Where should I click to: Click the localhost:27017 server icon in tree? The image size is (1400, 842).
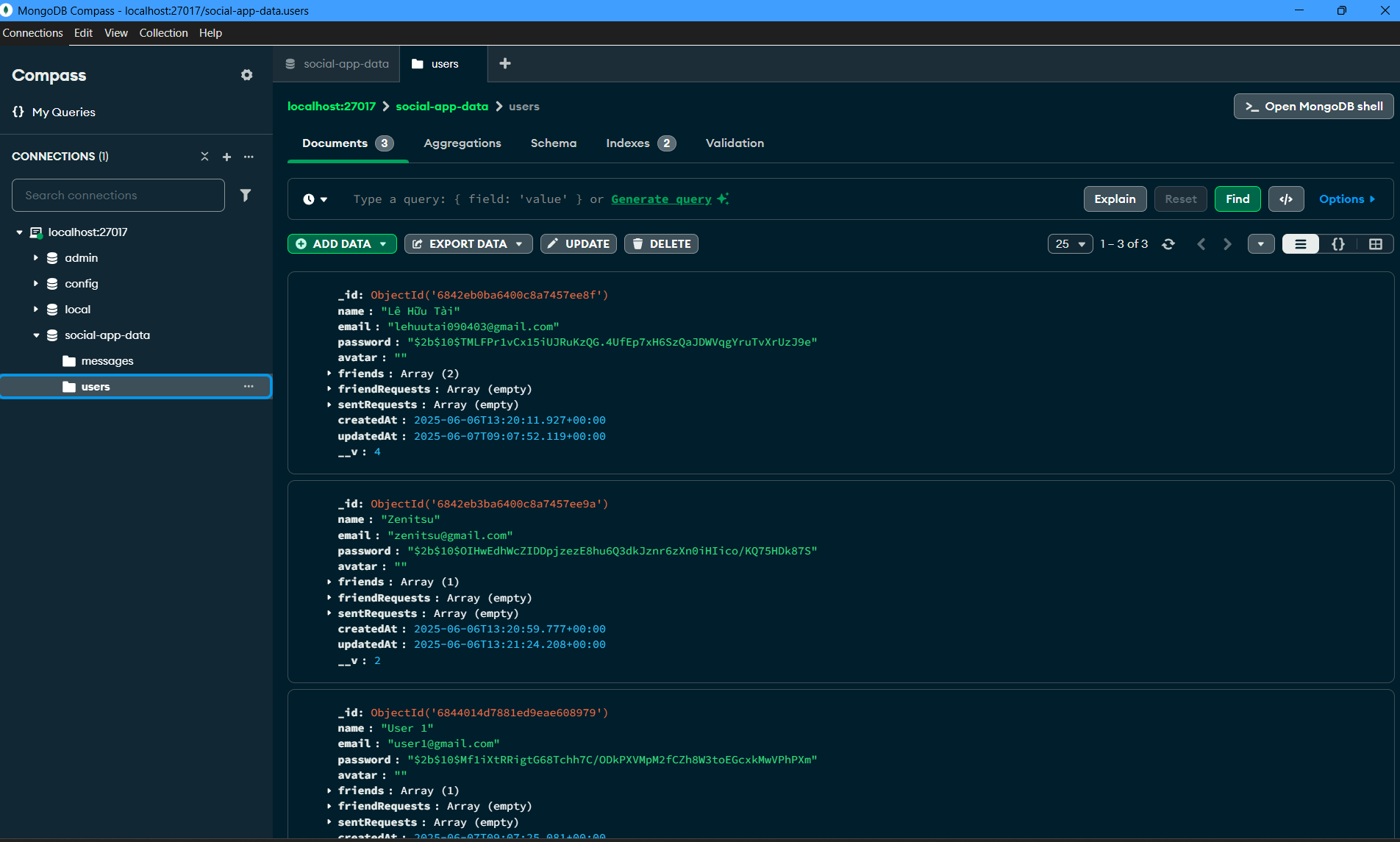(x=35, y=232)
